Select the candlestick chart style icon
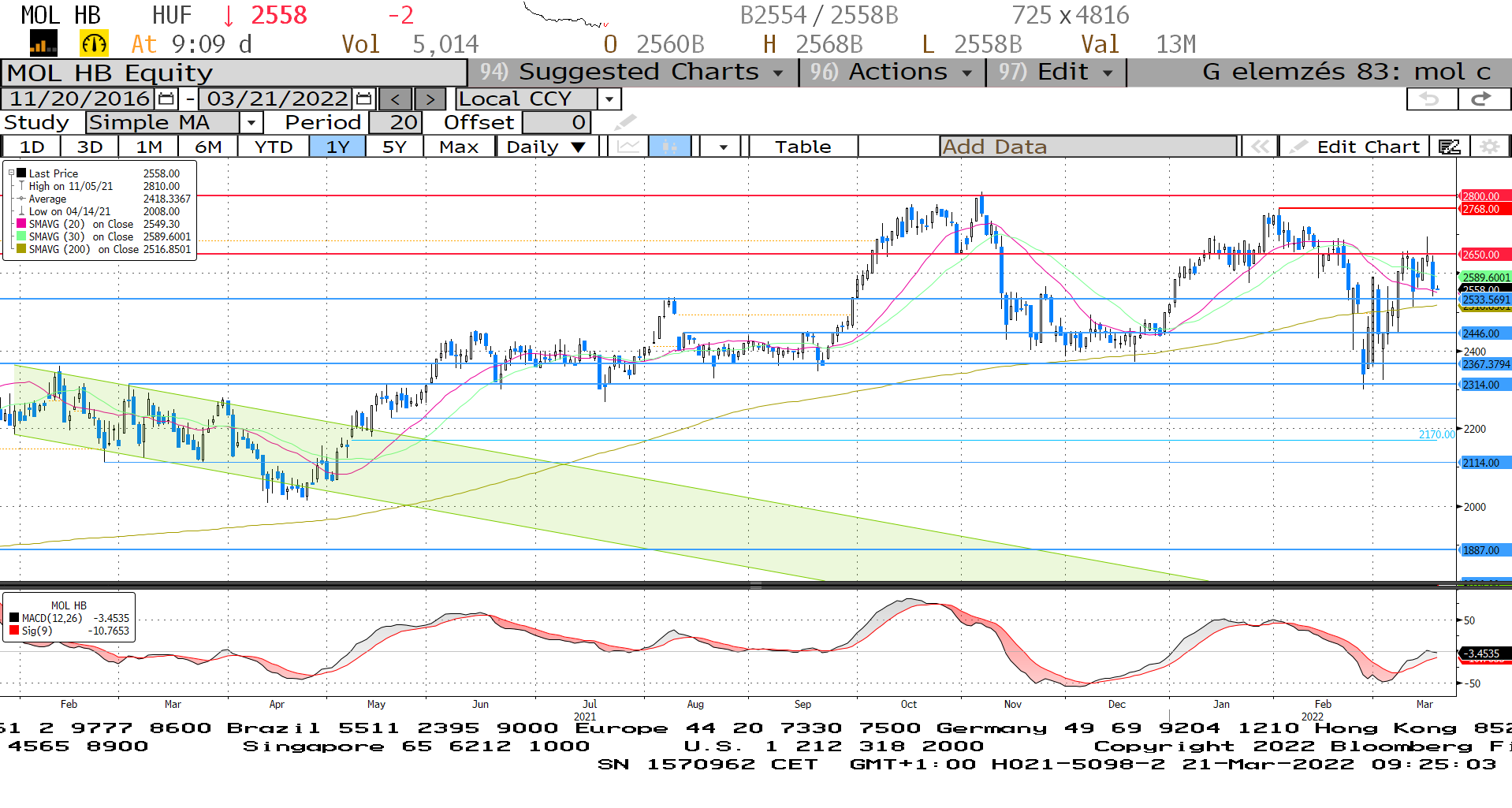 669,147
